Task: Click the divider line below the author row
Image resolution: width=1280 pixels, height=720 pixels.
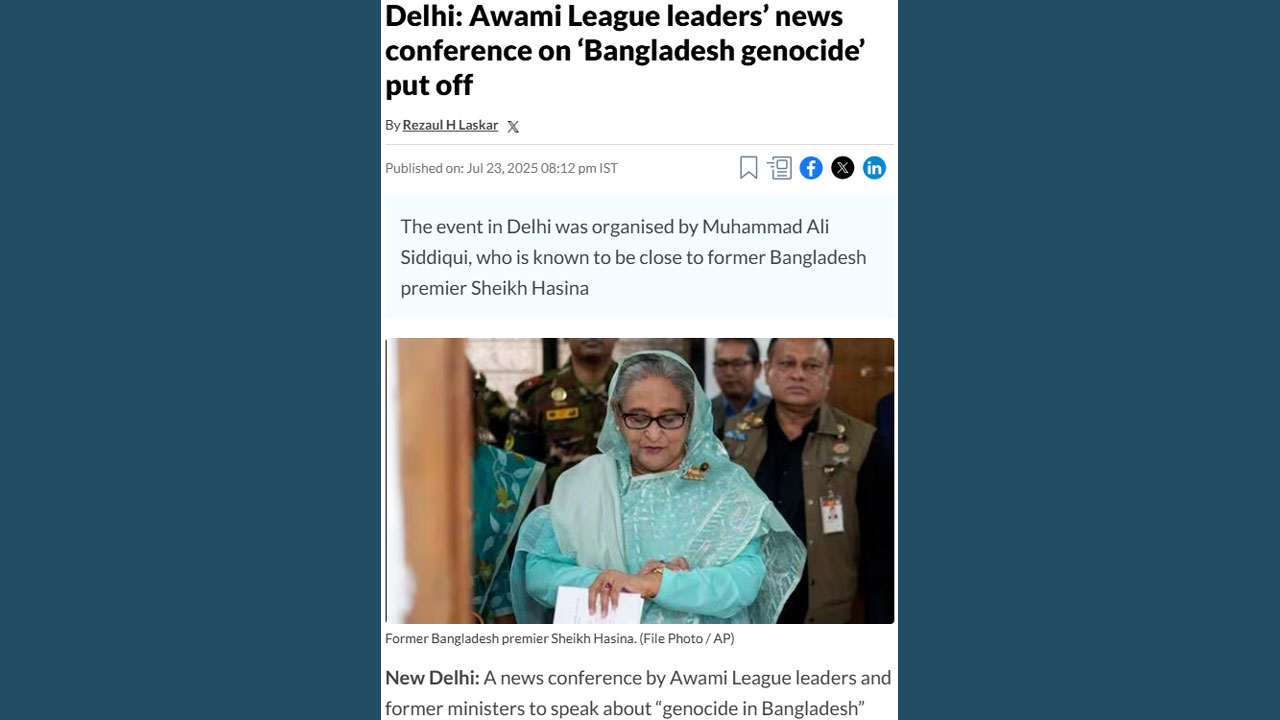Action: pos(640,145)
